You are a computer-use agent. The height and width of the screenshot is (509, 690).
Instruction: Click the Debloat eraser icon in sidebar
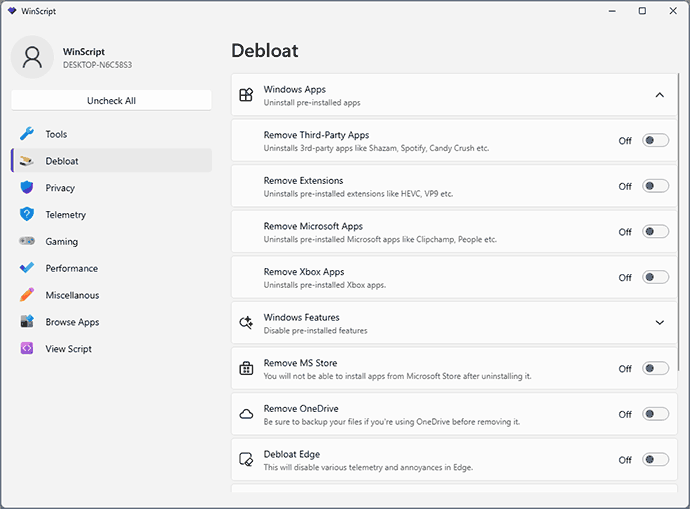(x=27, y=161)
